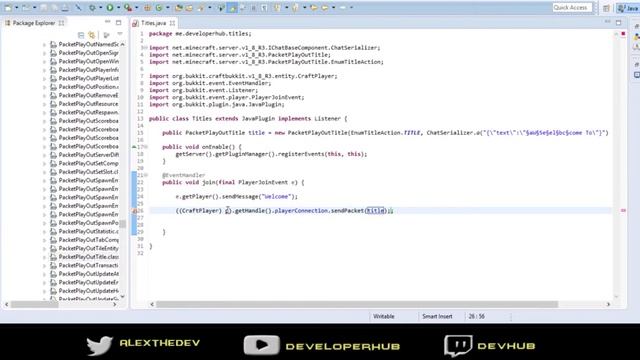Click override marker beside line 17
The image size is (640, 360).
(x=134, y=147)
